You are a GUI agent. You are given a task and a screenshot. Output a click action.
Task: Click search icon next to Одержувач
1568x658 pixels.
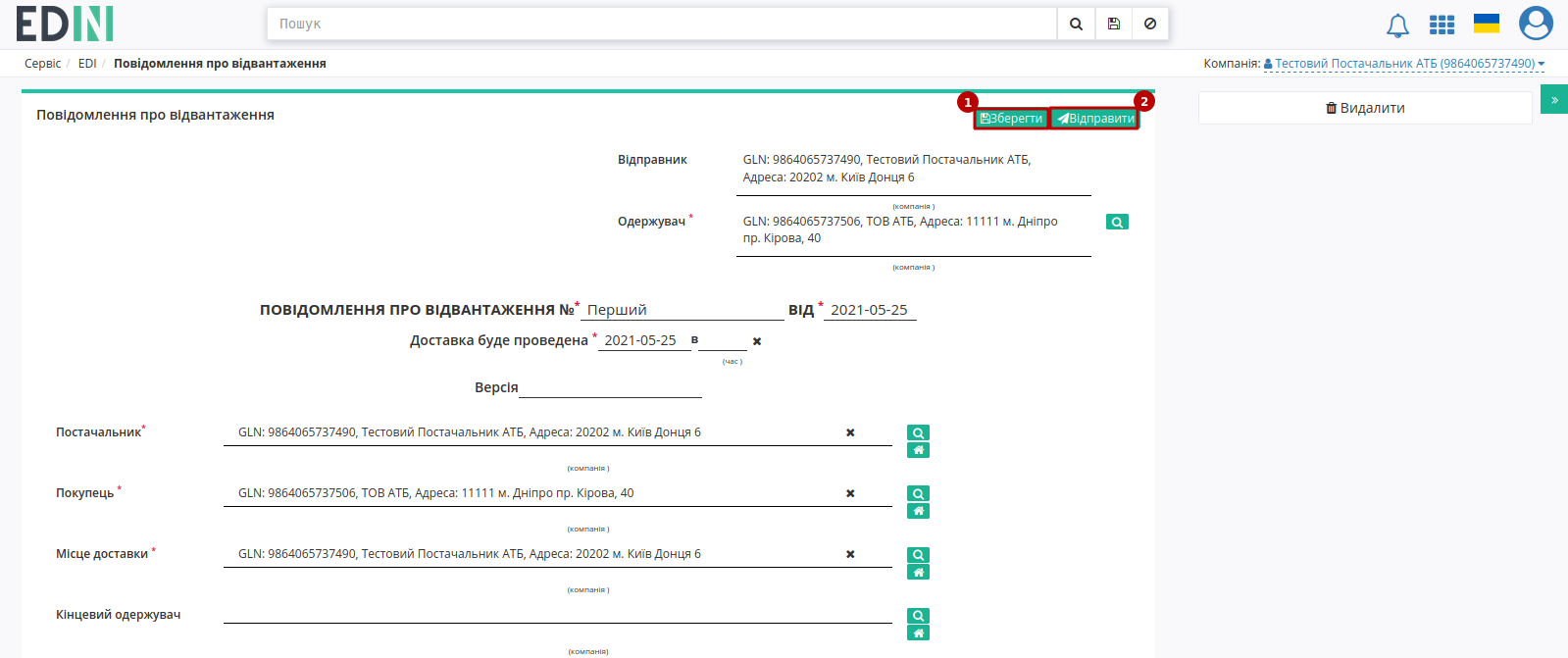pos(1117,222)
